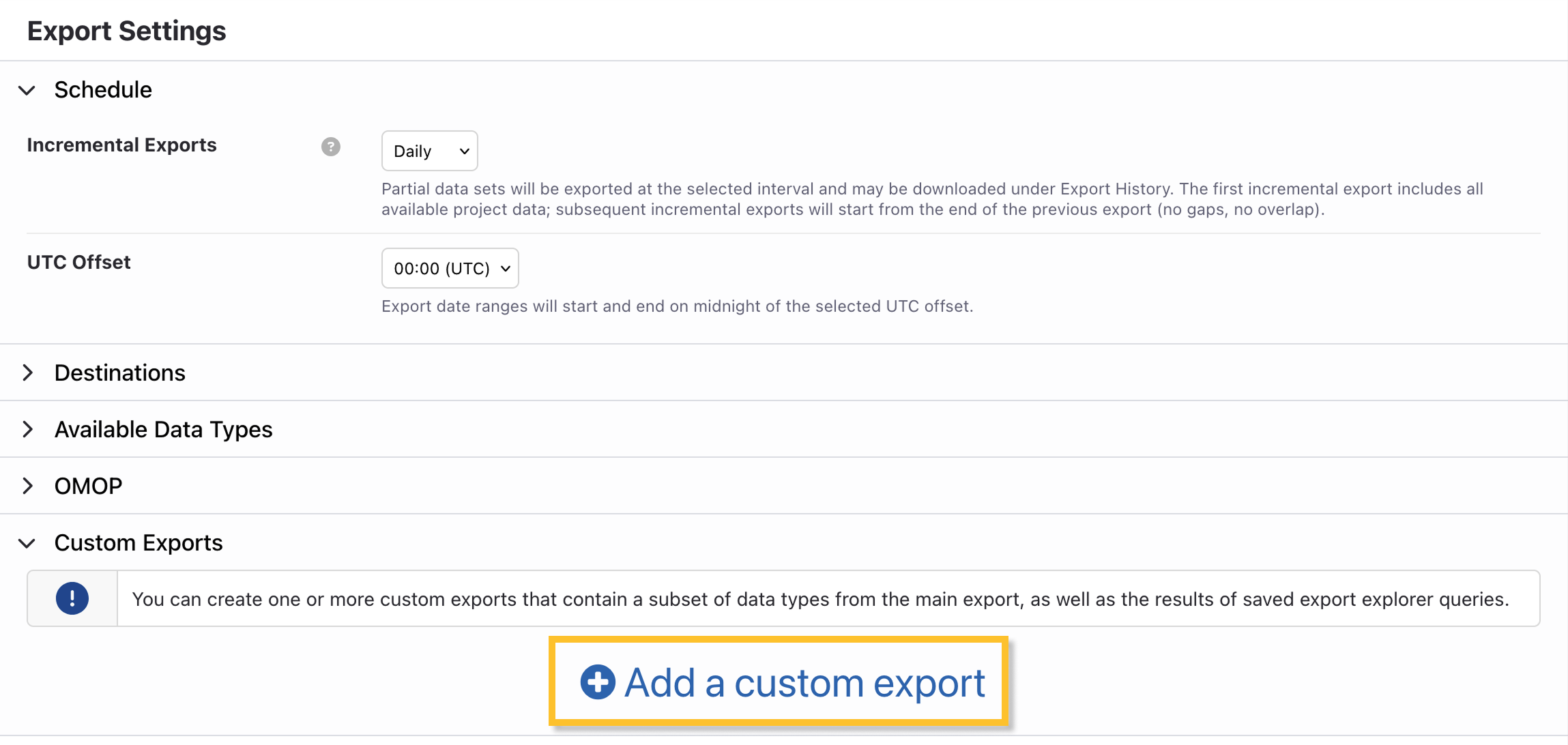The width and height of the screenshot is (1568, 745).
Task: Collapse Custom Exports with its chevron arrow
Action: tap(27, 543)
